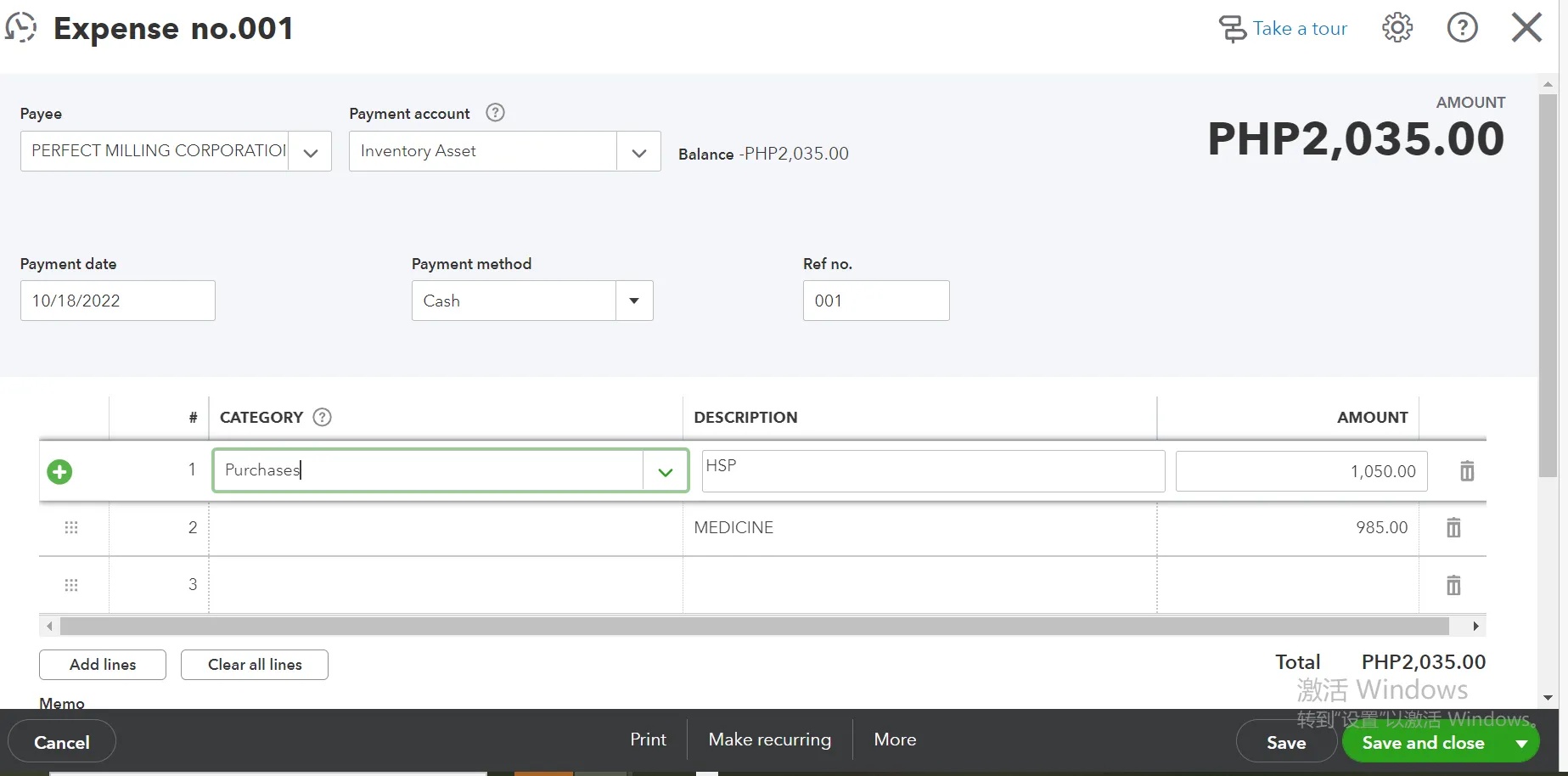The width and height of the screenshot is (1568, 776).
Task: Click green plus icon on line 1
Action: pos(59,471)
